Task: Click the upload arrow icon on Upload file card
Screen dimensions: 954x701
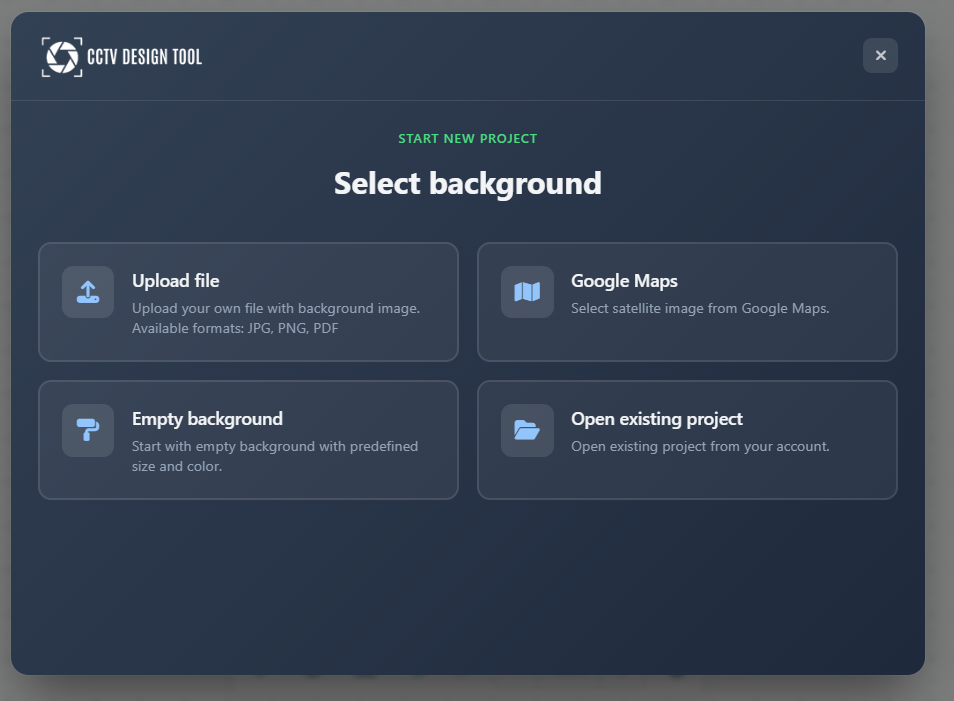Action: [87, 291]
